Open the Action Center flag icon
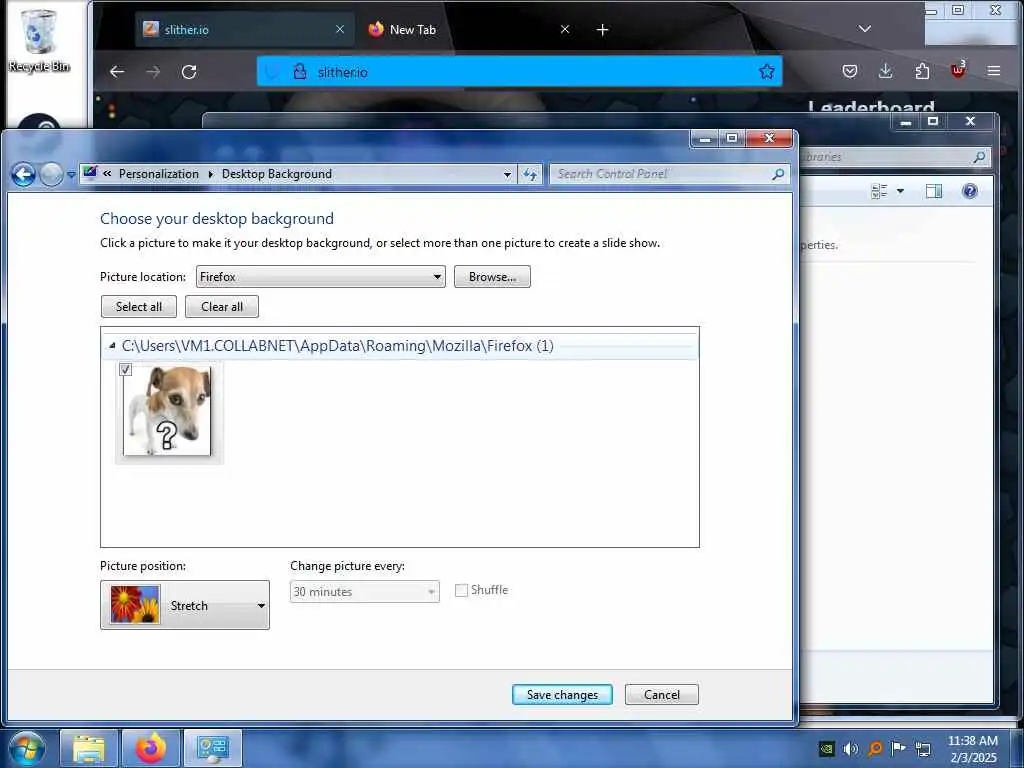Viewport: 1024px width, 768px height. 899,748
